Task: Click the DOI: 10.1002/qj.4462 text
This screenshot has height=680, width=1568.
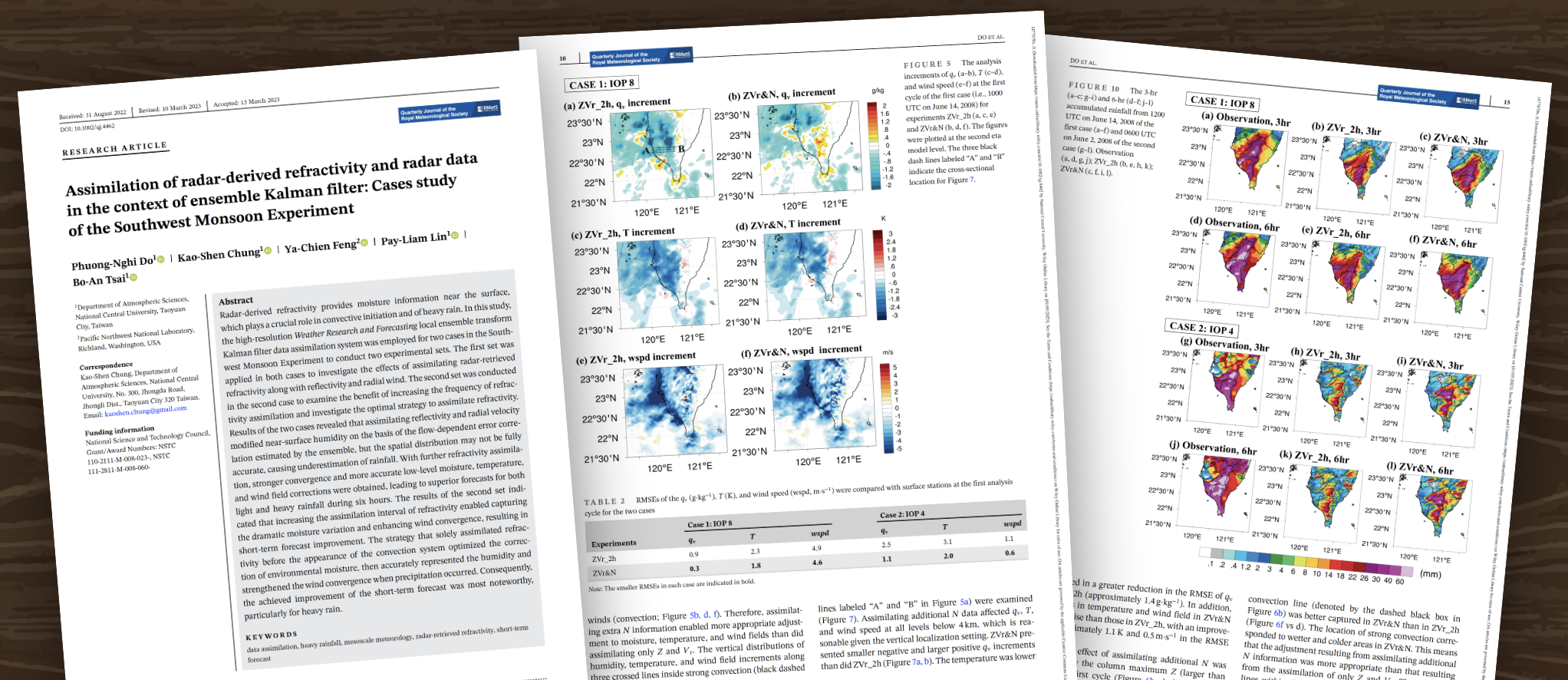Action: pyautogui.click(x=87, y=127)
